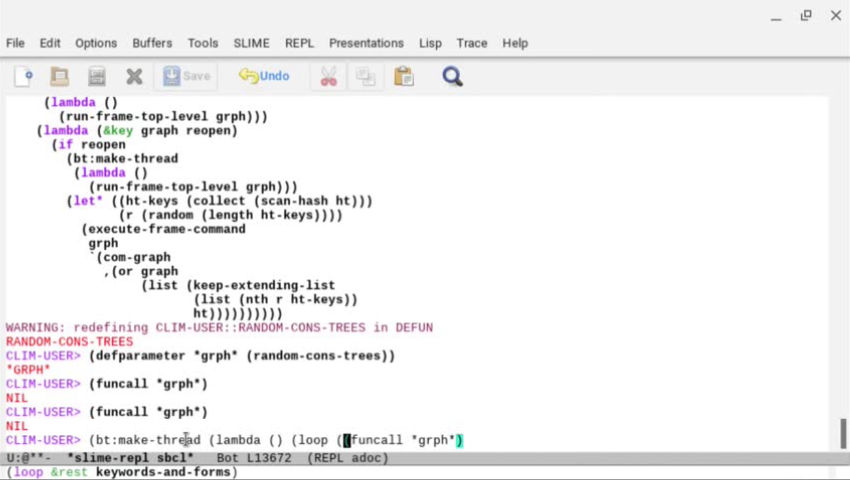Open the SLIME menu
The image size is (850, 480).
coord(251,43)
